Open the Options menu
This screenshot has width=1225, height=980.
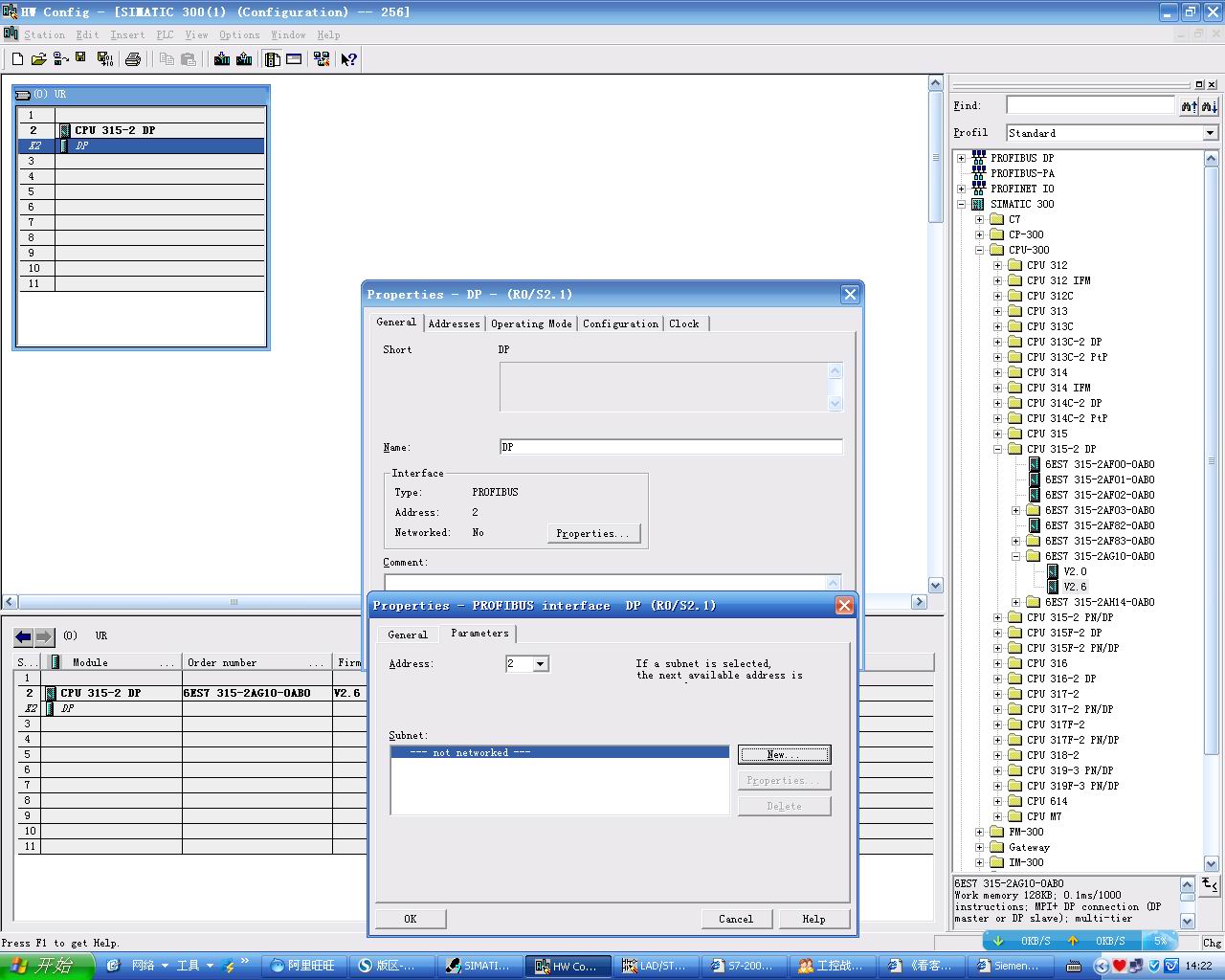239,34
